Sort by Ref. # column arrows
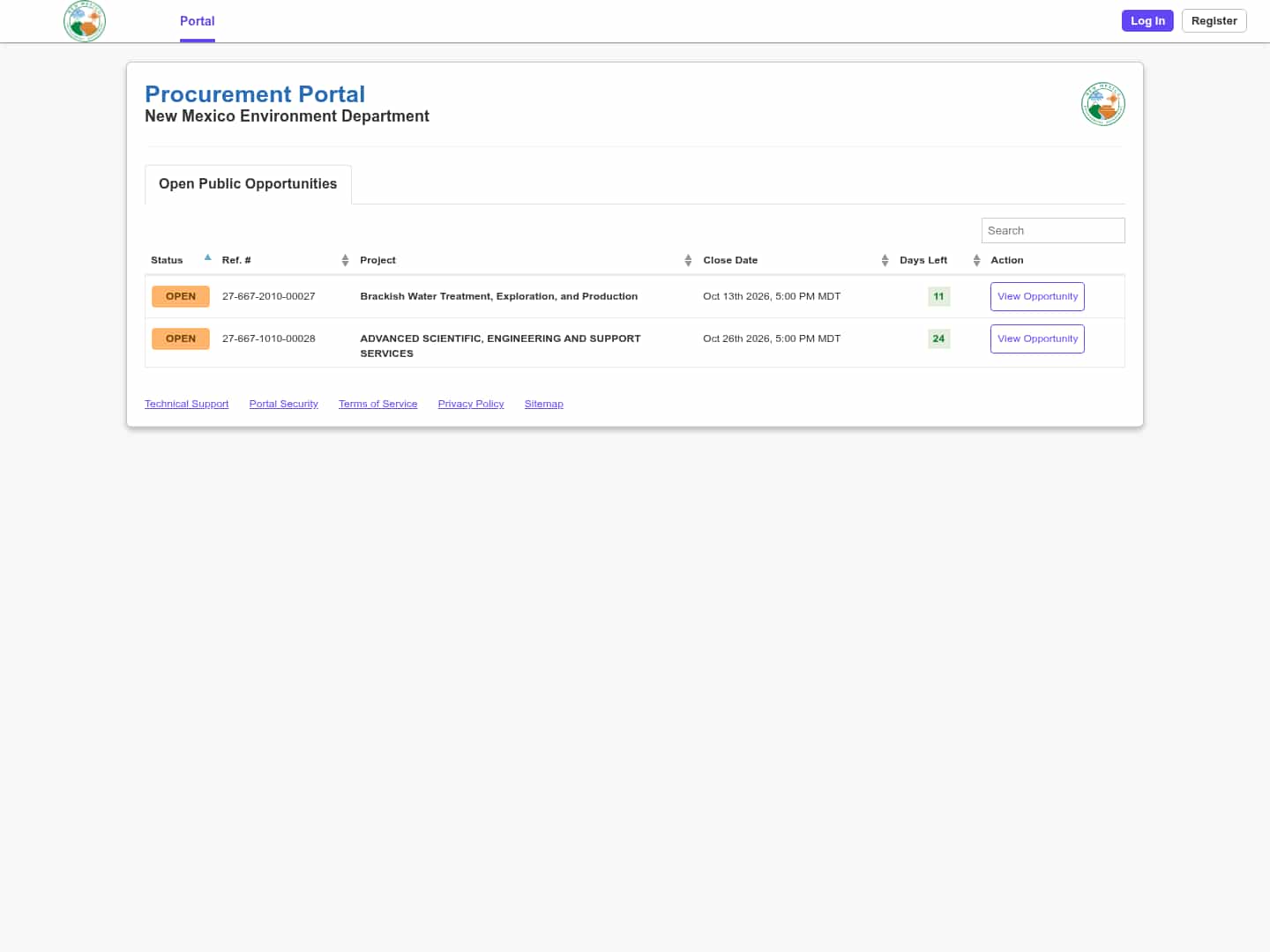Image resolution: width=1270 pixels, height=952 pixels. 345,260
